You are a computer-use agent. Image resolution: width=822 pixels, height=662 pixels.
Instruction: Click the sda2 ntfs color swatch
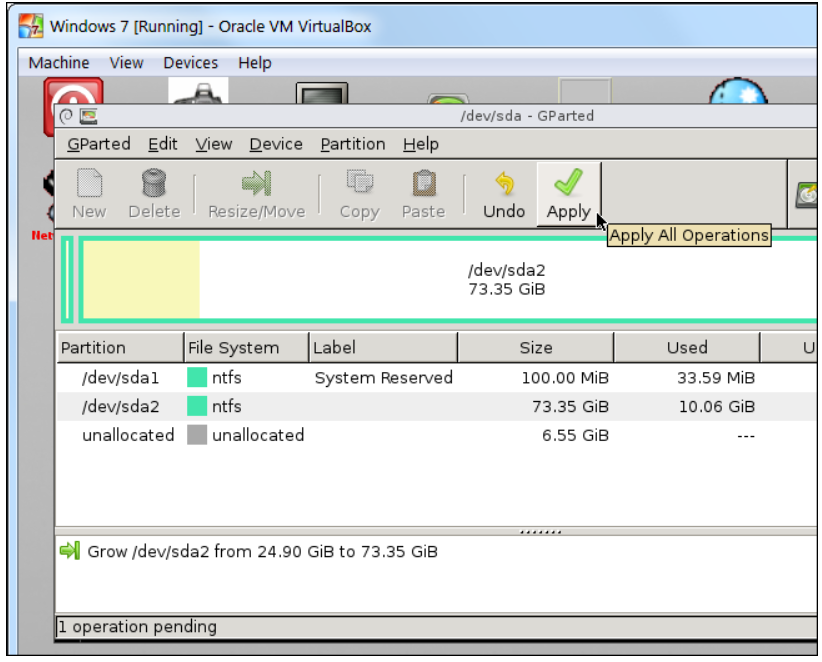point(197,406)
